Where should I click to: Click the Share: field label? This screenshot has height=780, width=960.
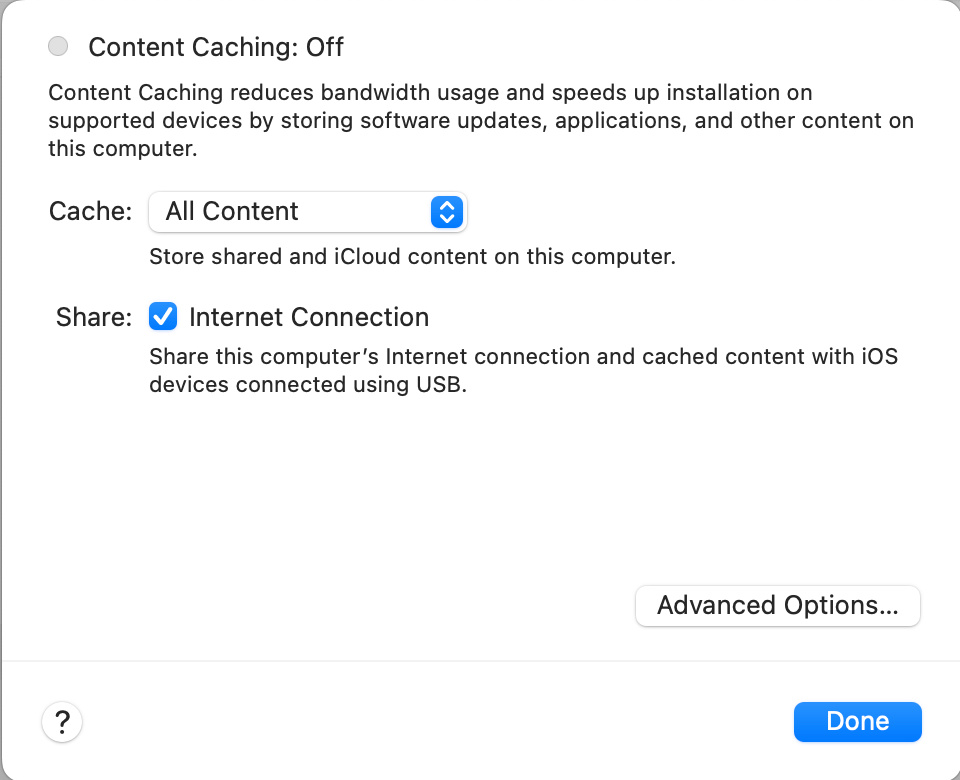94,317
